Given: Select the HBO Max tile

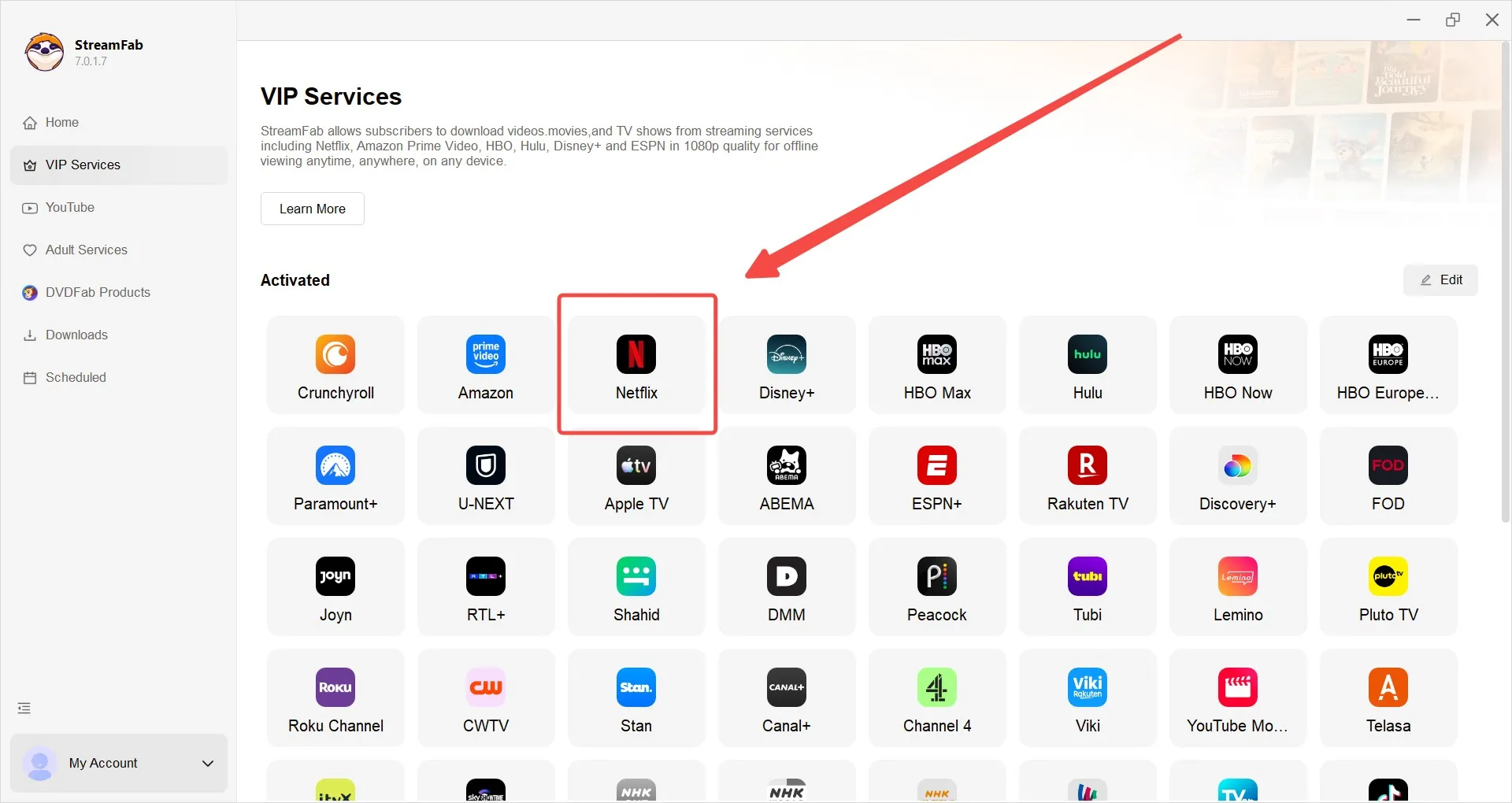Looking at the screenshot, I should pos(937,365).
